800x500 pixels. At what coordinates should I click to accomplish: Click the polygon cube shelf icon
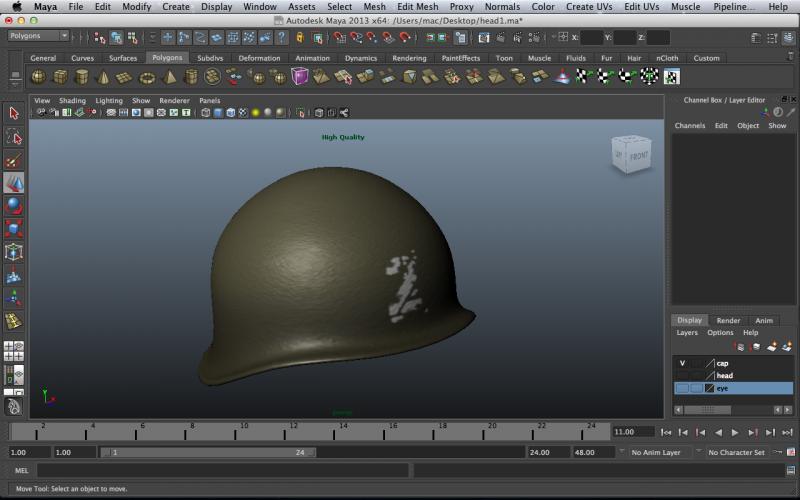click(x=60, y=77)
